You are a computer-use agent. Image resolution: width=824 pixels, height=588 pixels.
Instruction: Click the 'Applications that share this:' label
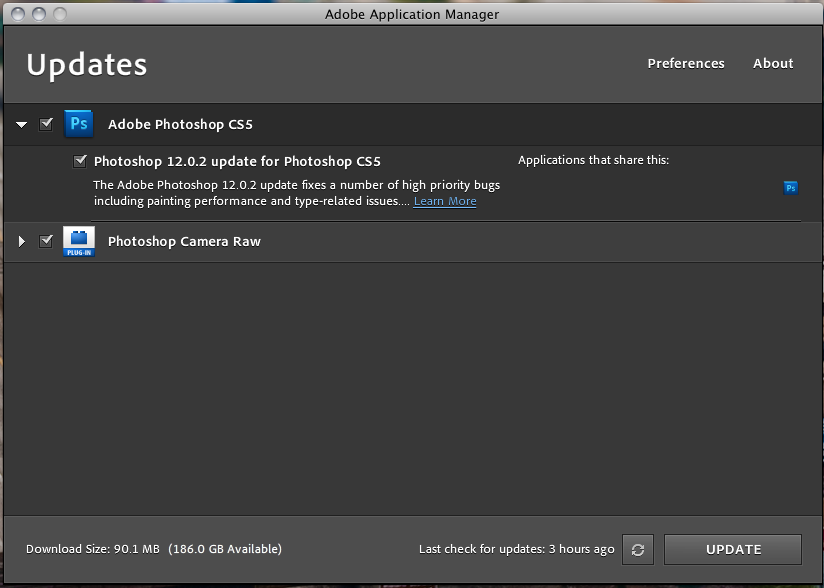(593, 160)
